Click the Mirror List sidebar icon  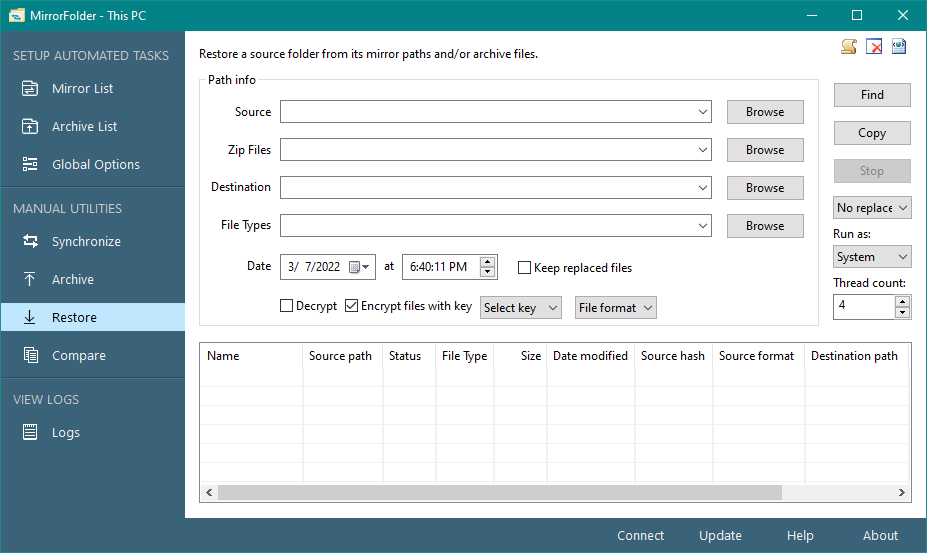click(x=30, y=89)
